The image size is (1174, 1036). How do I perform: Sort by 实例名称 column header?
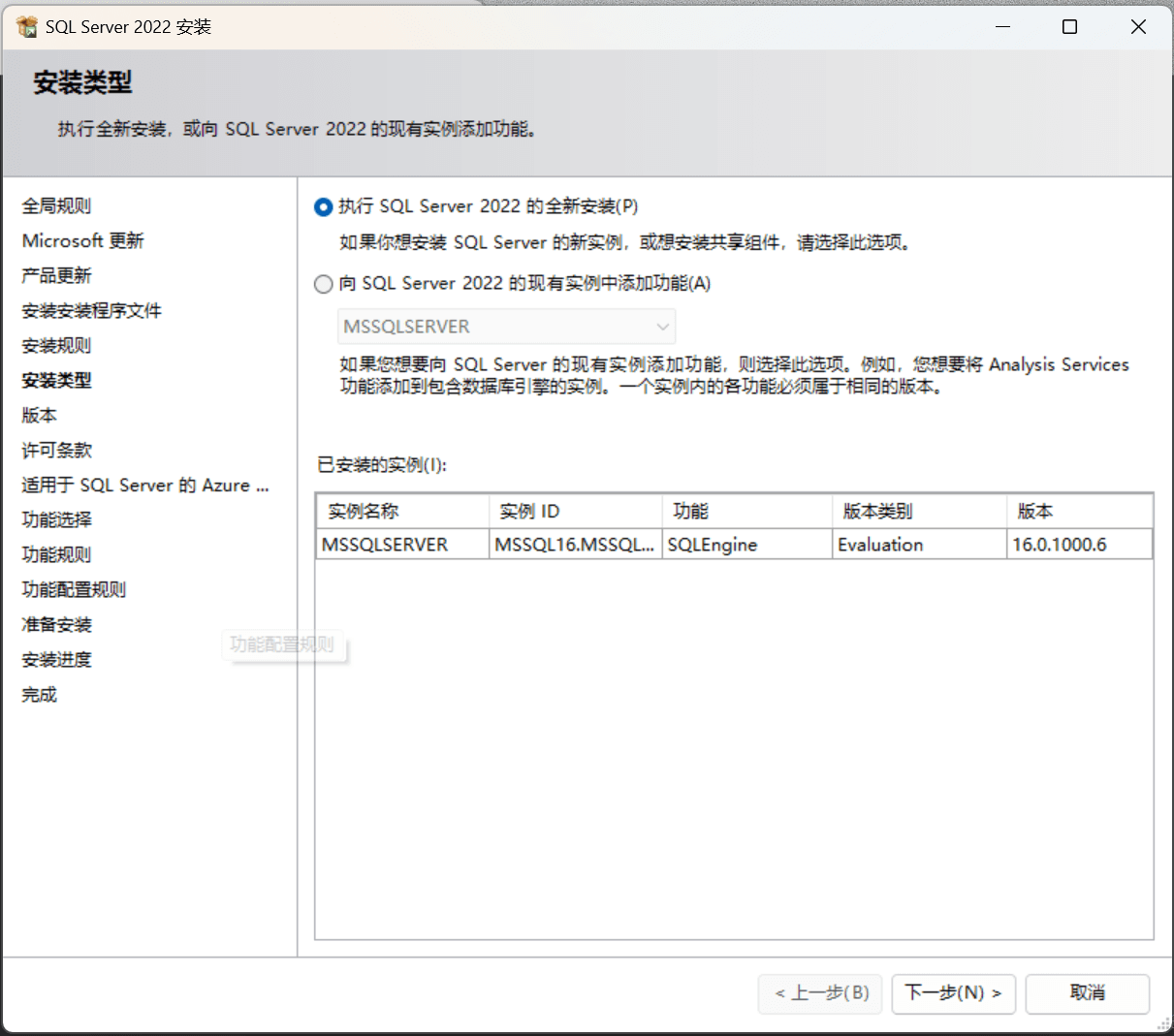(402, 511)
